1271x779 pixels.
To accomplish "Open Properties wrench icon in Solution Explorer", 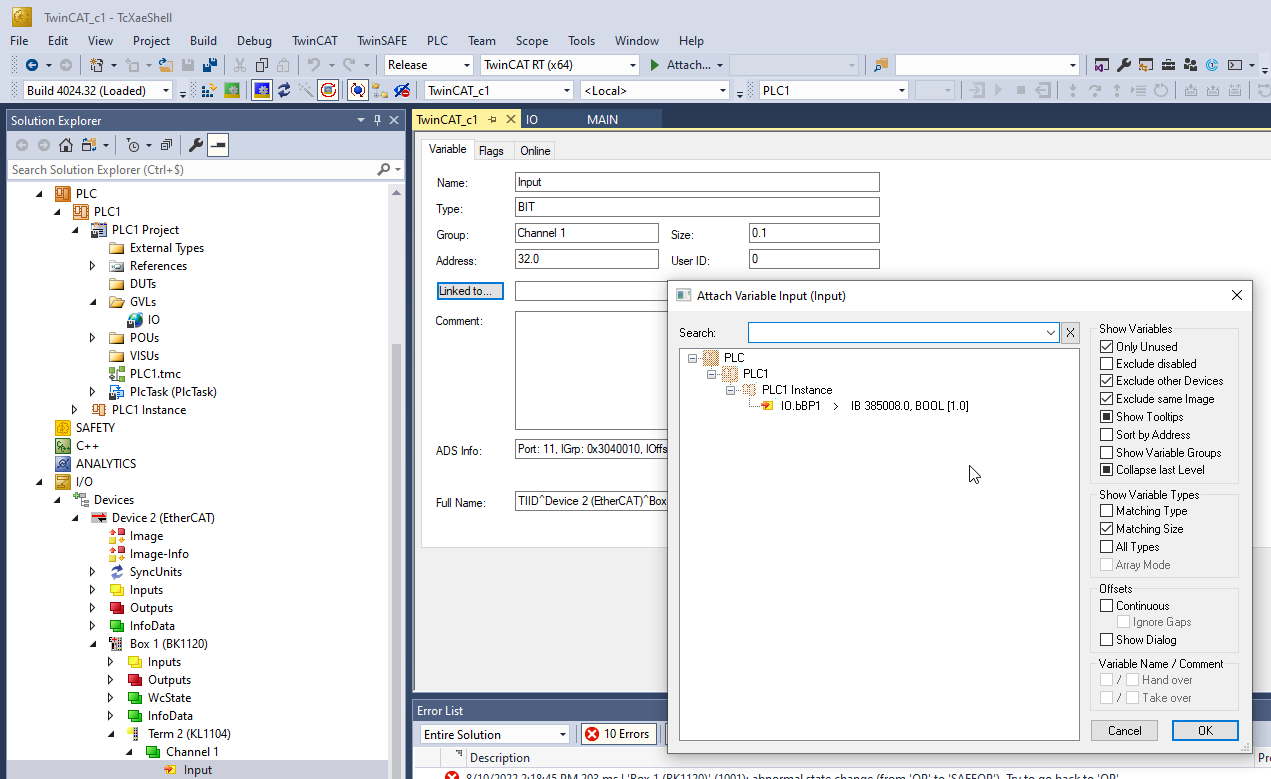I will (196, 145).
